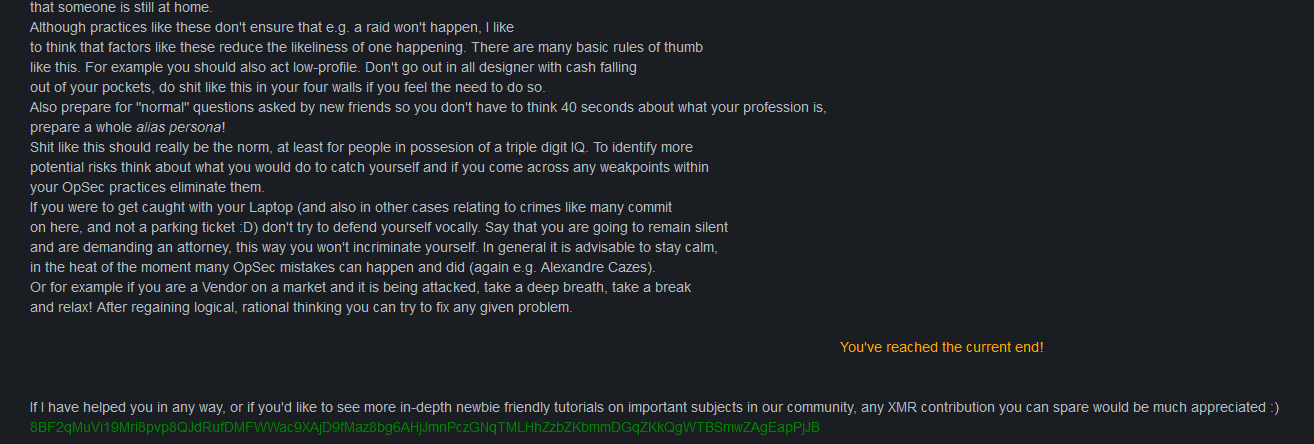Click the line starting "Also prepare for"
The width and height of the screenshot is (1314, 444).
428,107
